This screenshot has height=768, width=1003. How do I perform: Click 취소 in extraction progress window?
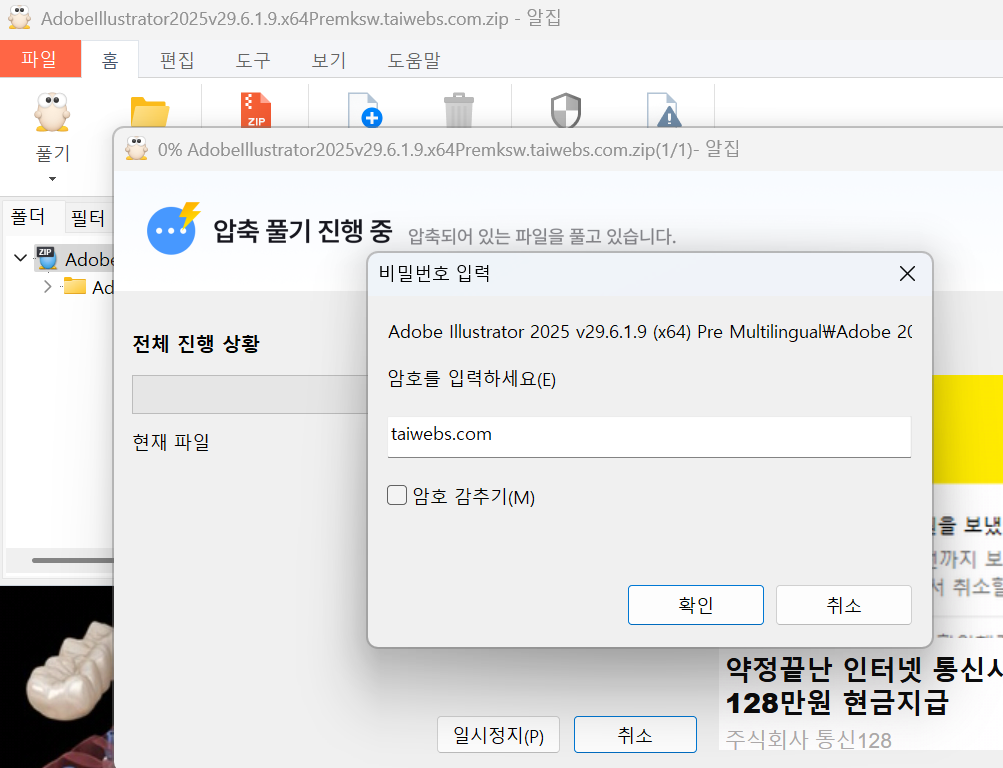(635, 735)
